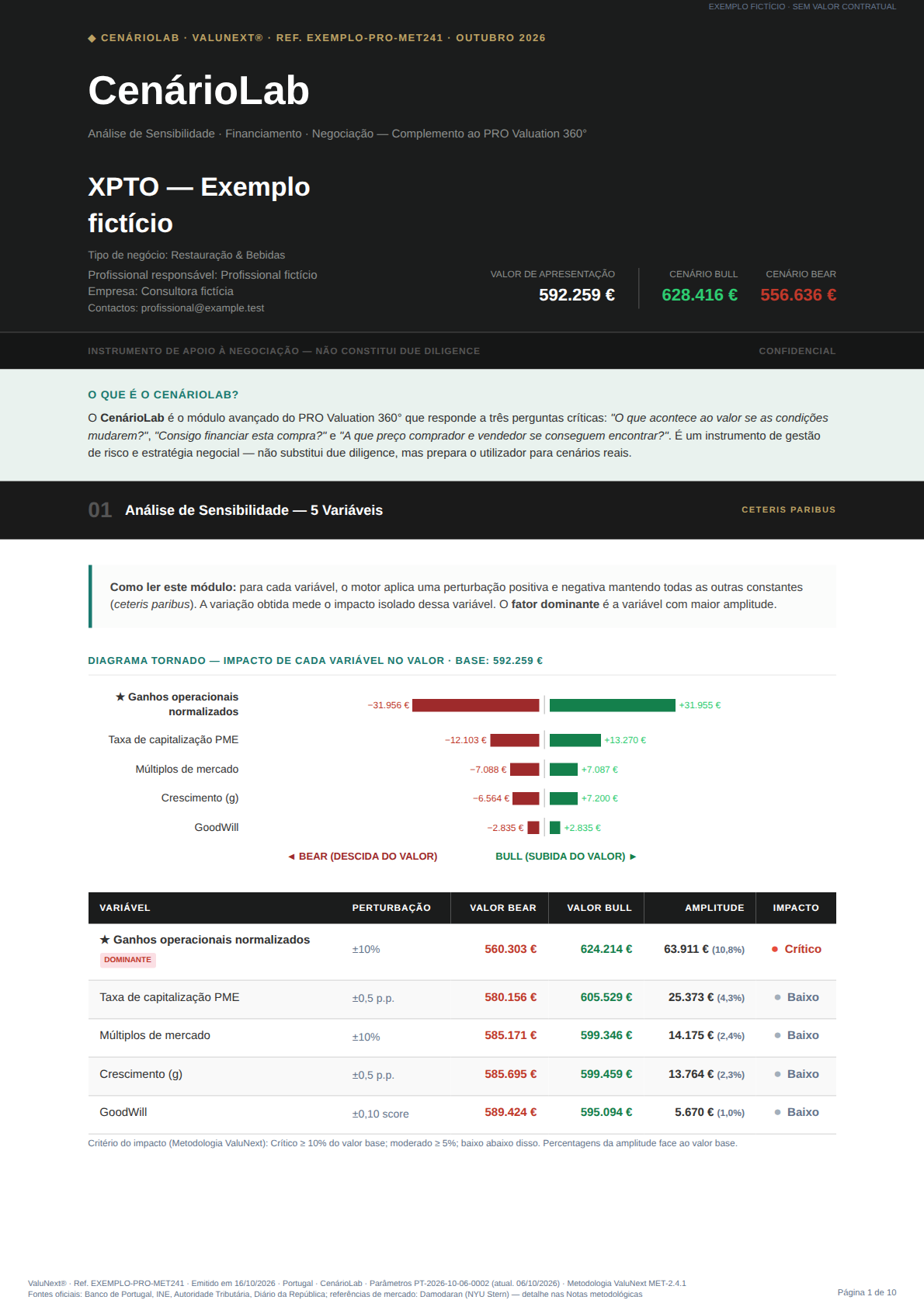
Task: Click the 'Taxa de capitalização PME' table row
Action: [462, 999]
